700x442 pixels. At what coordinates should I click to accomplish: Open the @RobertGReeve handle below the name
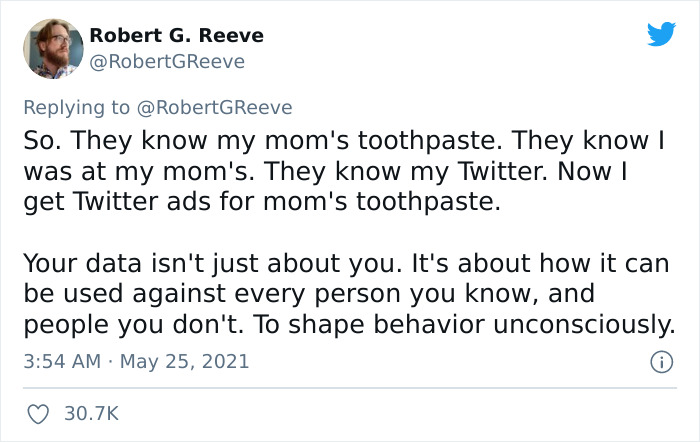167,62
